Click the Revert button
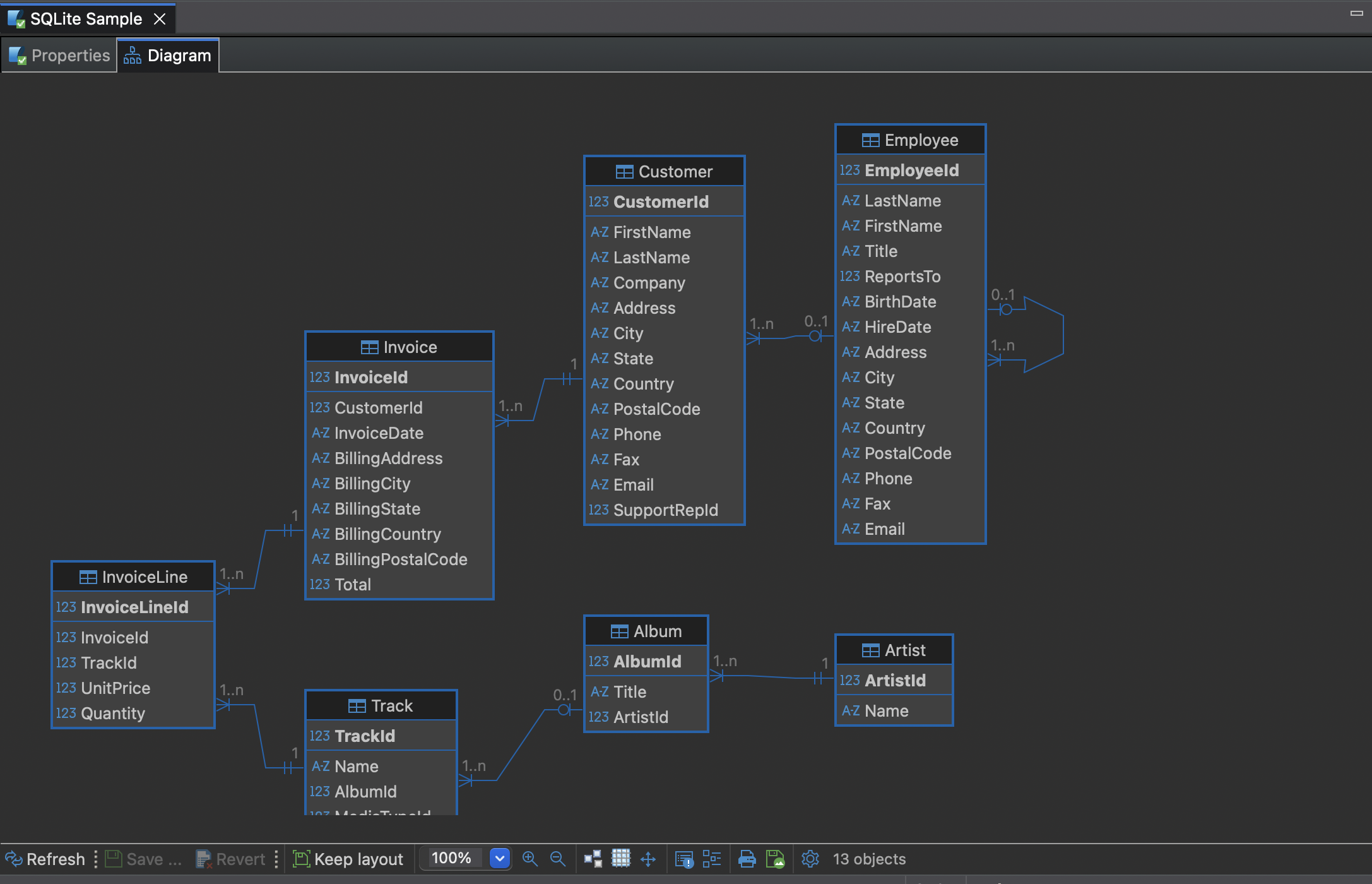Image resolution: width=1372 pixels, height=884 pixels. click(x=230, y=859)
